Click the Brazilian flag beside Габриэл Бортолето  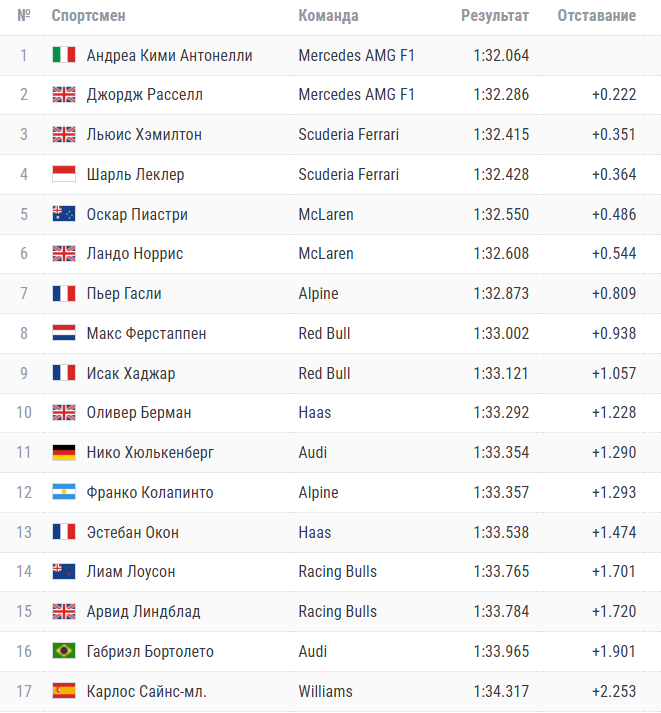pos(64,651)
